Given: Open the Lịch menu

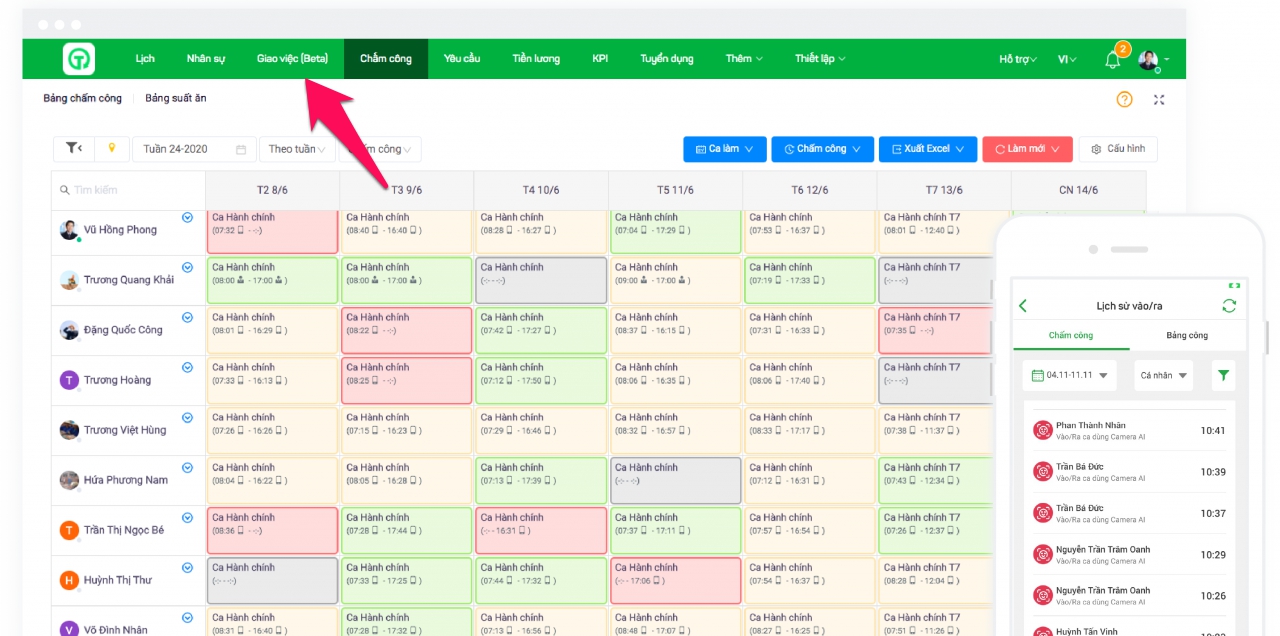Looking at the screenshot, I should (x=145, y=59).
